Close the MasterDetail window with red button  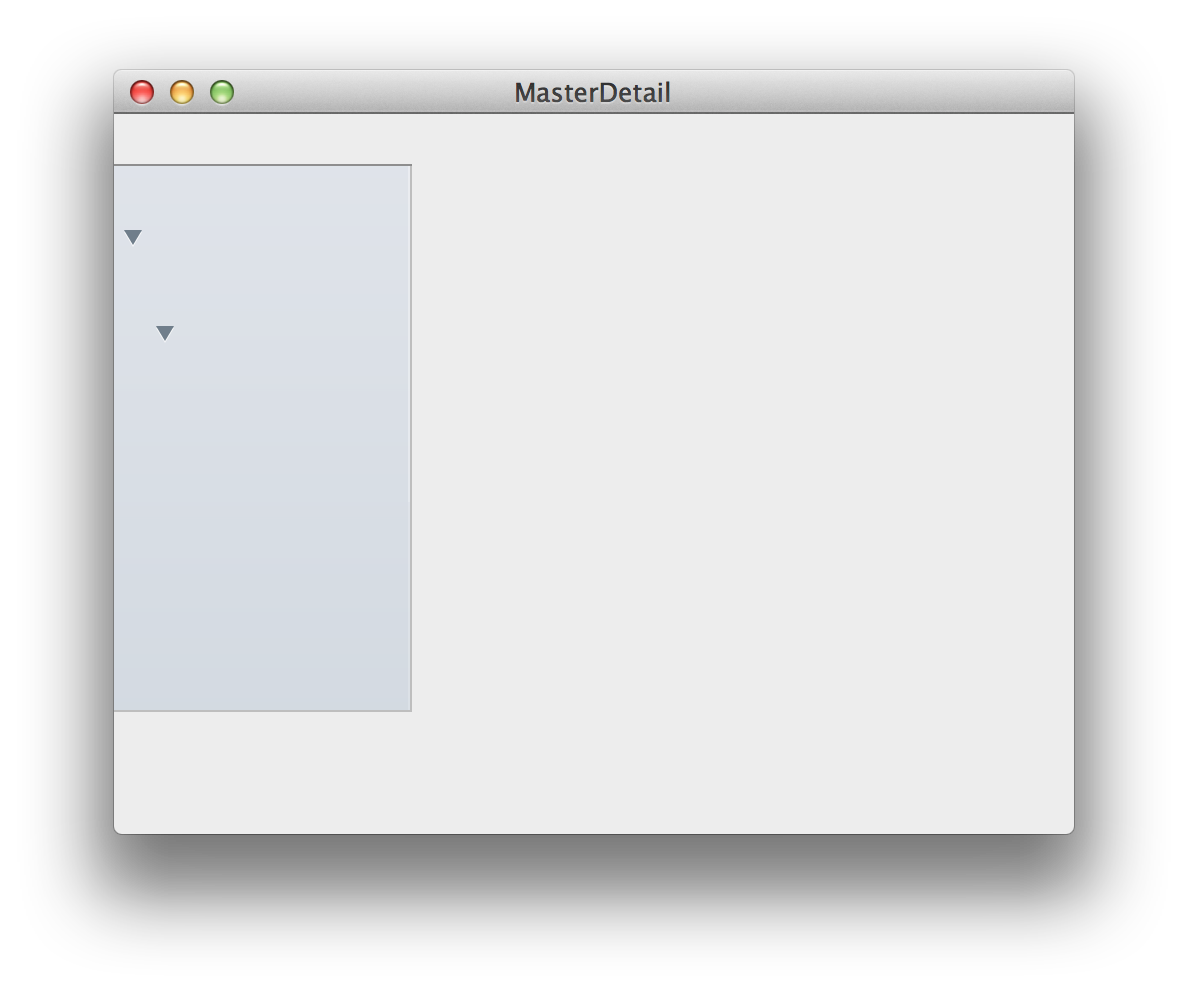pyautogui.click(x=142, y=92)
